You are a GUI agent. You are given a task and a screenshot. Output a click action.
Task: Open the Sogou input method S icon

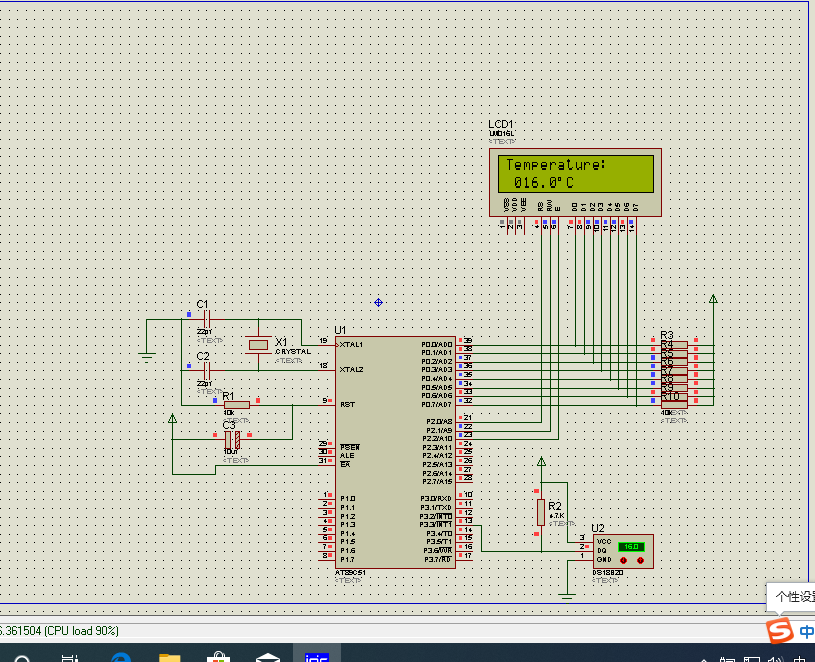[x=780, y=631]
